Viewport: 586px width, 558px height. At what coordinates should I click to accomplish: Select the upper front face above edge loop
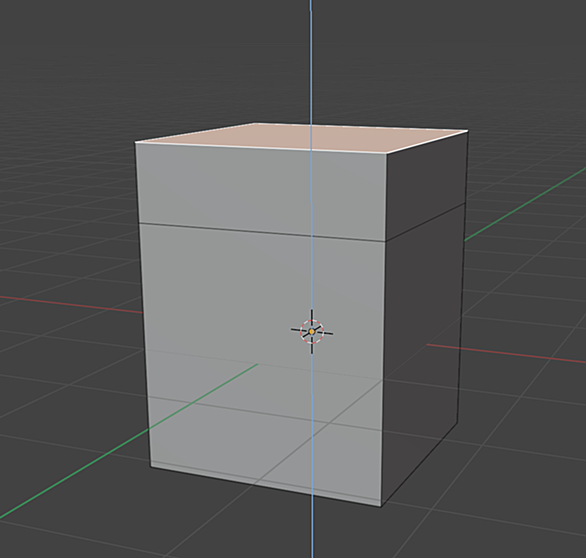pyautogui.click(x=262, y=191)
